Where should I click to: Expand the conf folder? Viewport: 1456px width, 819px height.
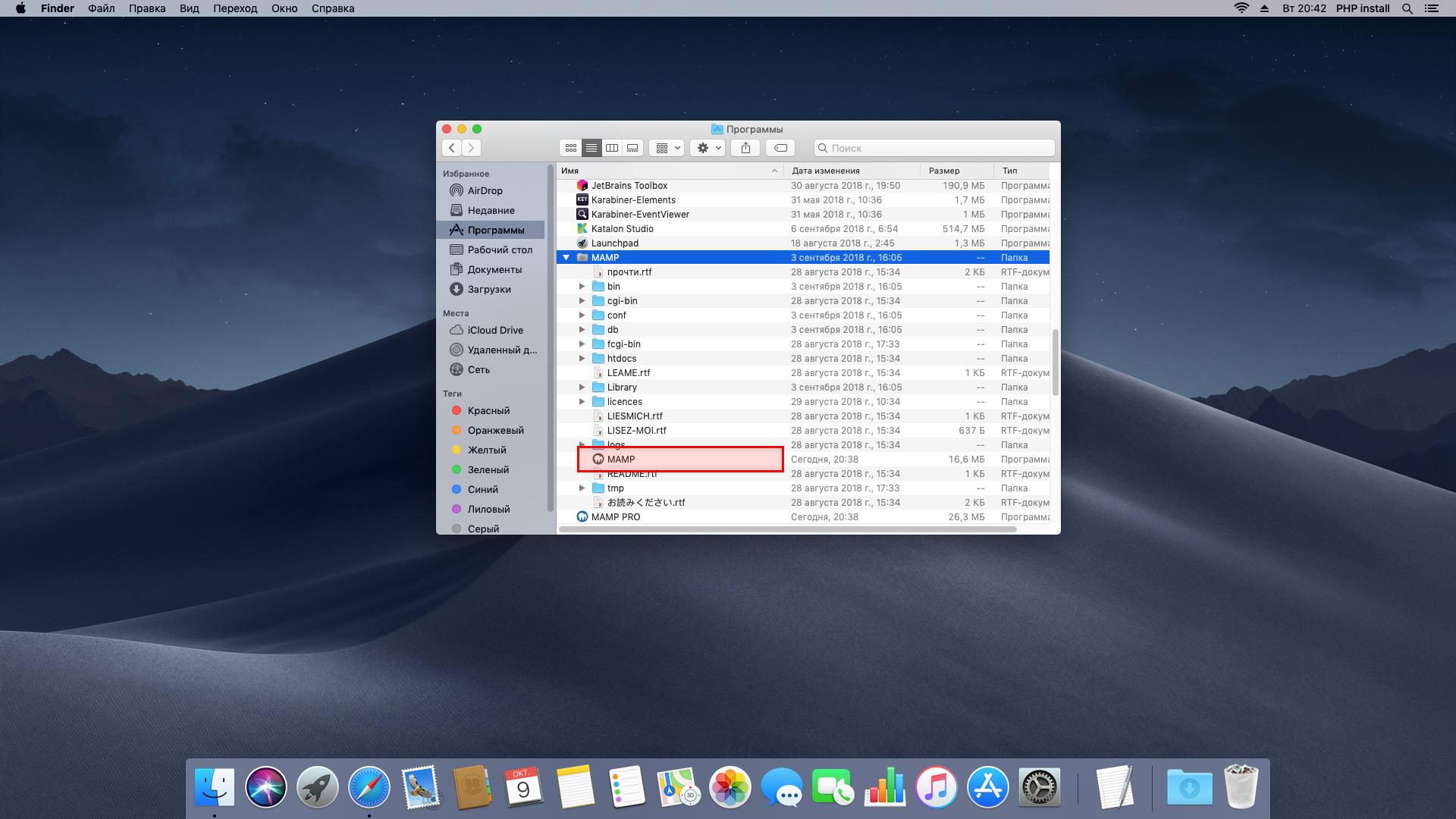tap(582, 315)
